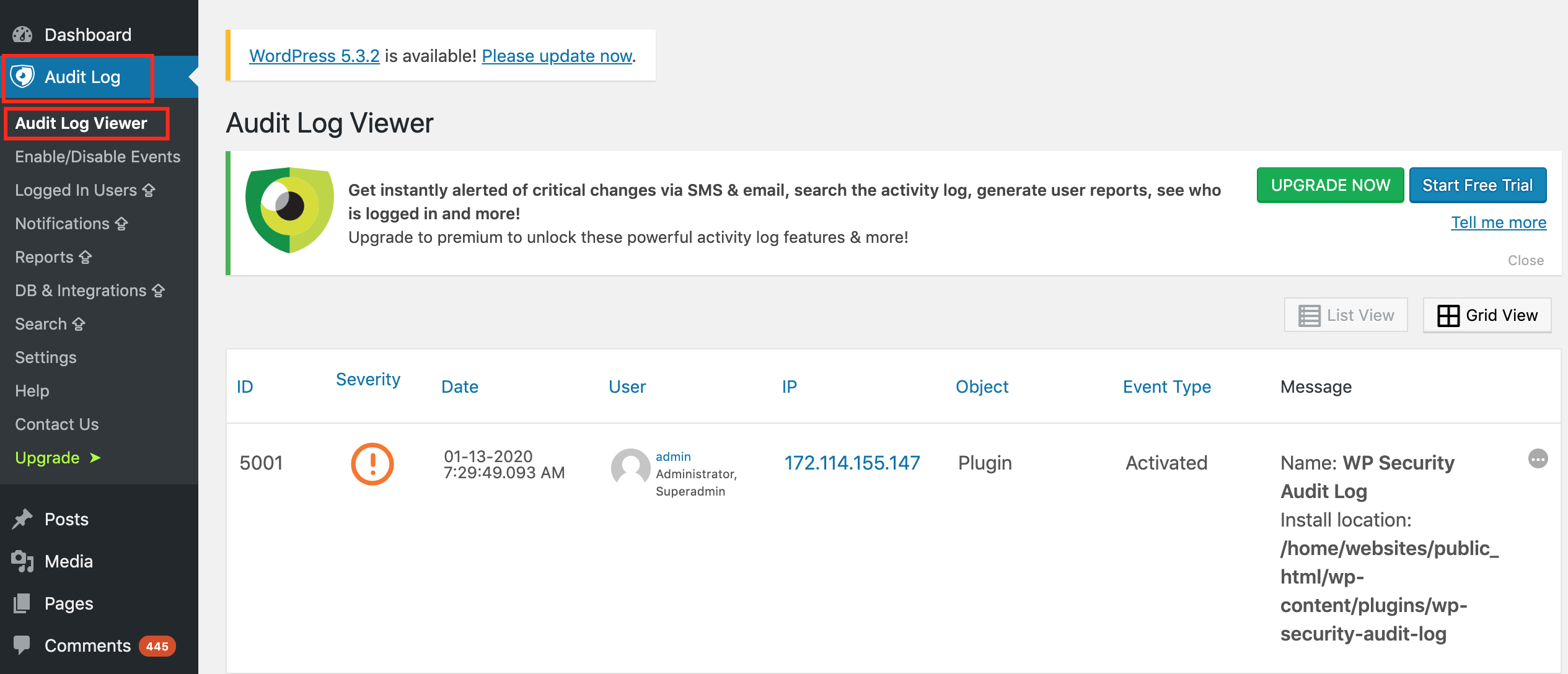Sort by Severity column header
Viewport: 1568px width, 674px height.
pyautogui.click(x=368, y=379)
